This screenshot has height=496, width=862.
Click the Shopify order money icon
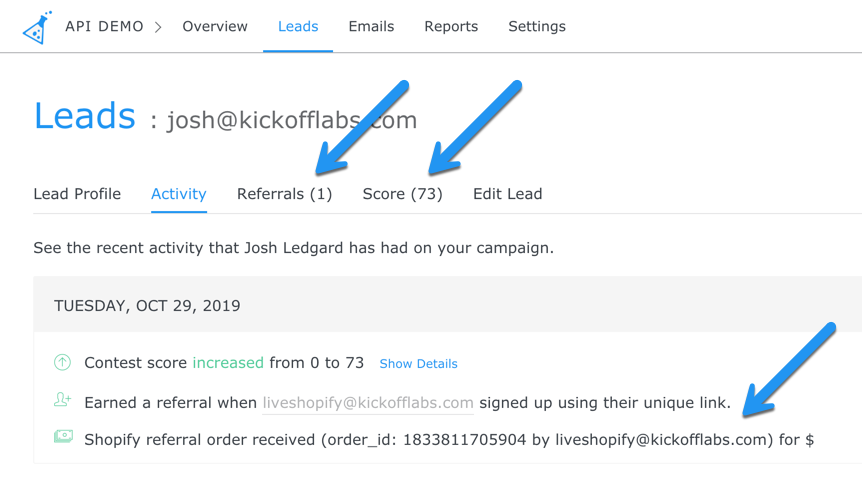pos(63,437)
